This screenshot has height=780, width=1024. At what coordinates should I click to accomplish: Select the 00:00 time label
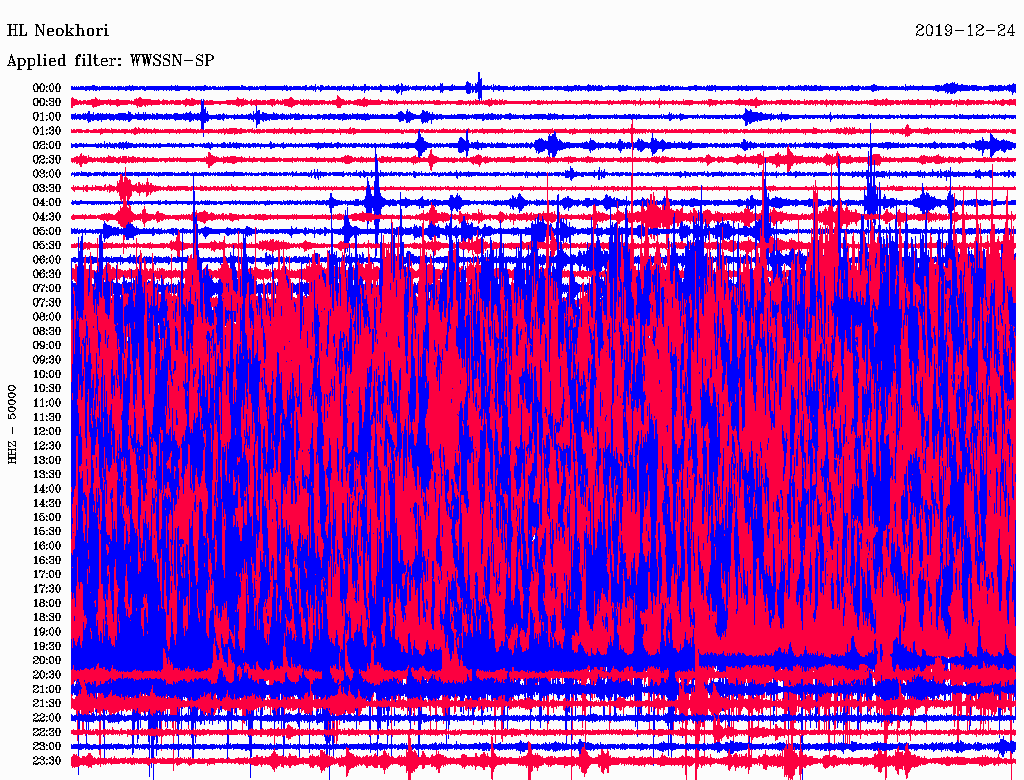pos(47,88)
